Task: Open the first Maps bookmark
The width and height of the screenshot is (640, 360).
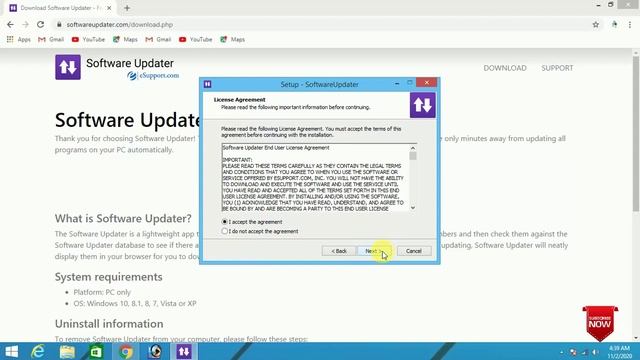Action: pyautogui.click(x=125, y=40)
